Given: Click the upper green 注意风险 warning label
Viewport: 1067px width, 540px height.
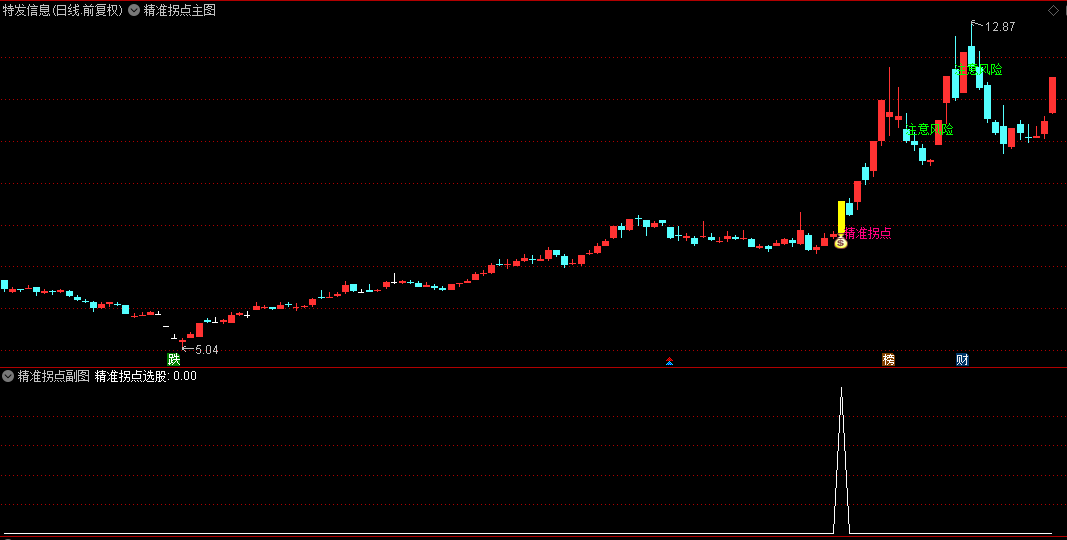Looking at the screenshot, I should click(x=979, y=69).
